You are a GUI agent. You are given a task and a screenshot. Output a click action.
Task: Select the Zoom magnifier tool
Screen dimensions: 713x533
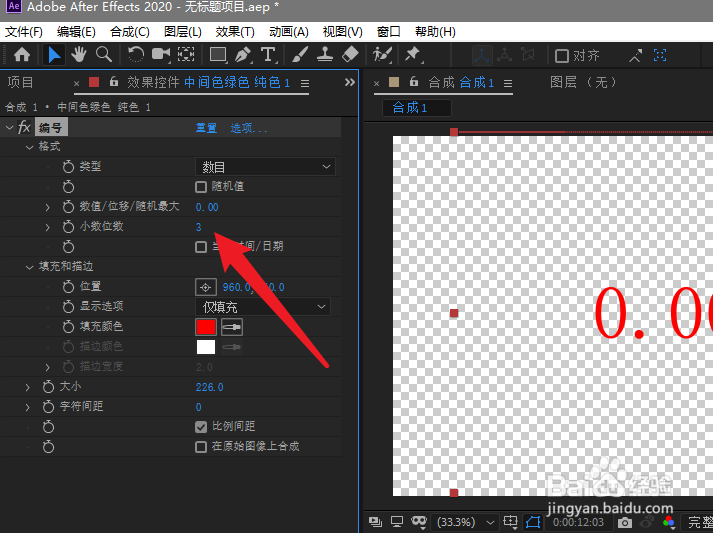point(104,55)
